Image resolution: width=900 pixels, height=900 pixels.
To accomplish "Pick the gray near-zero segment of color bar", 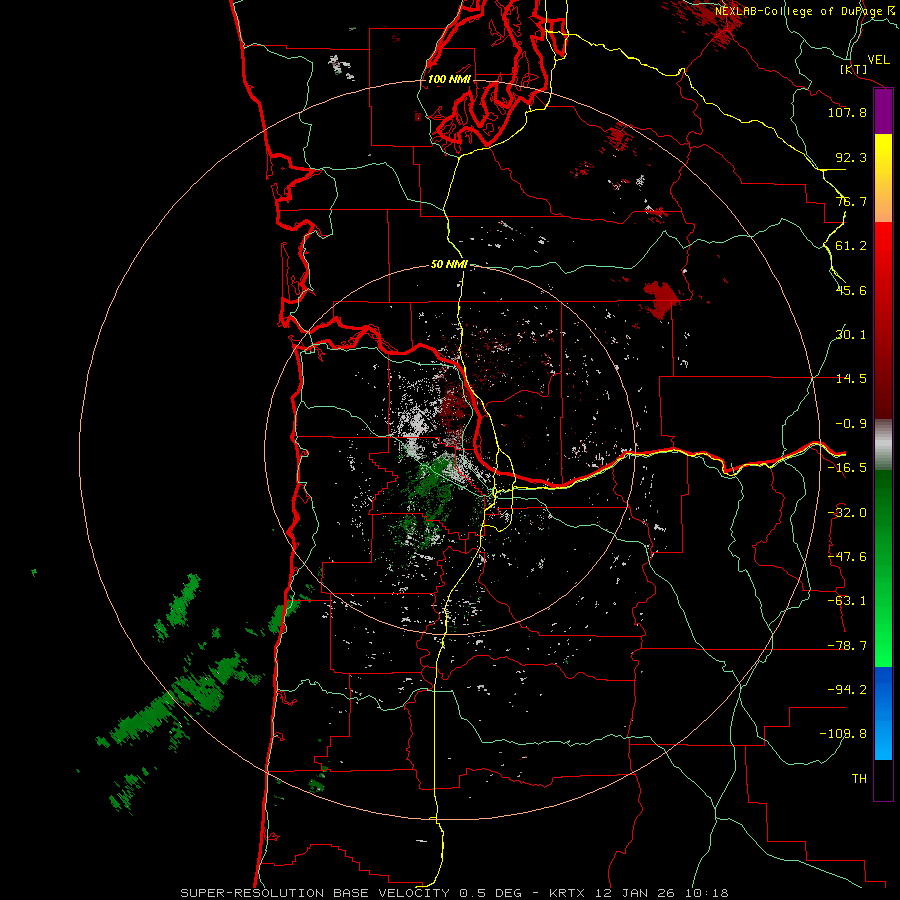I will click(x=883, y=445).
